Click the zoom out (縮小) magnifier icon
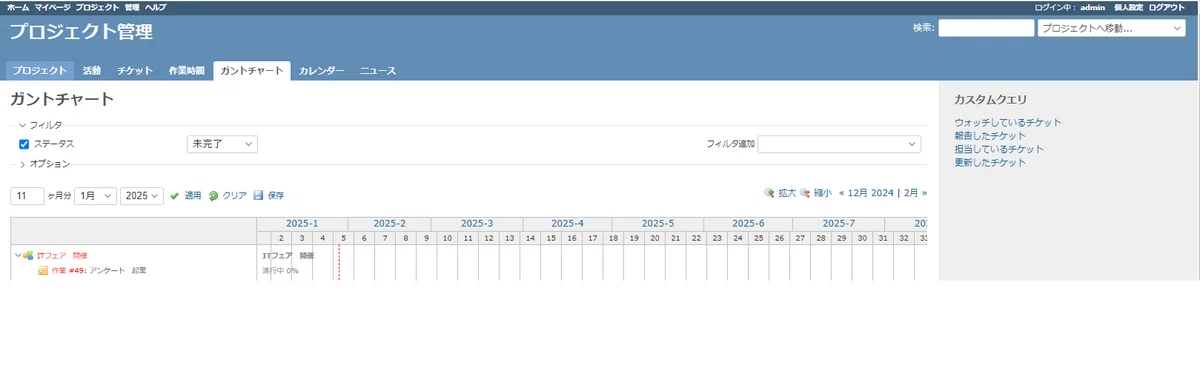This screenshot has width=1200, height=379. click(805, 193)
